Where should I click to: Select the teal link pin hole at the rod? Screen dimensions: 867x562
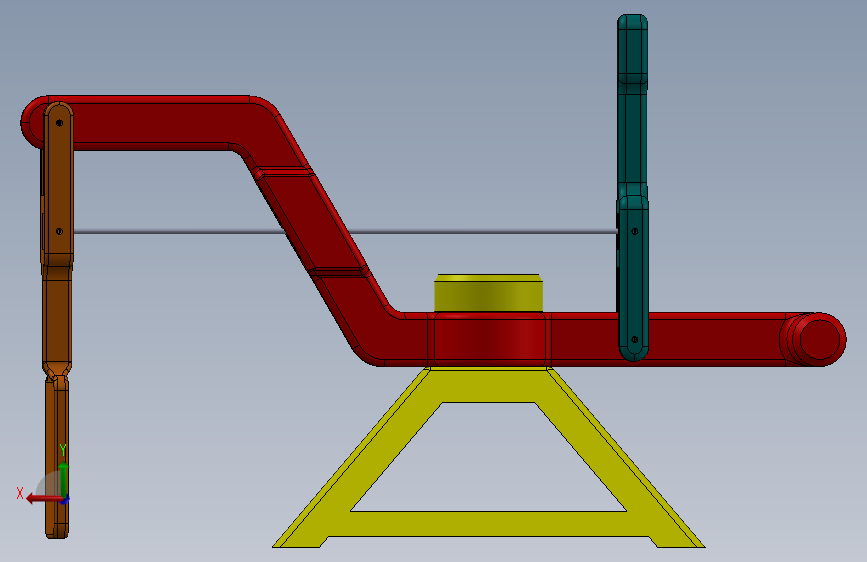[x=635, y=231]
